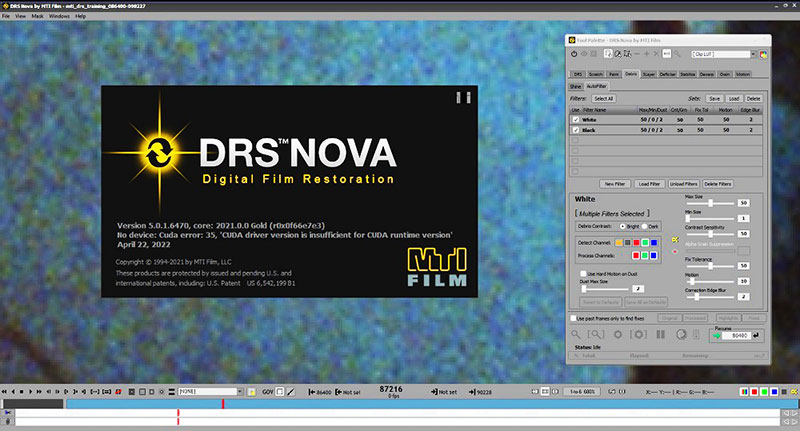Uncheck the Use box for Black filter
Image resolution: width=800 pixels, height=431 pixels.
click(x=576, y=130)
